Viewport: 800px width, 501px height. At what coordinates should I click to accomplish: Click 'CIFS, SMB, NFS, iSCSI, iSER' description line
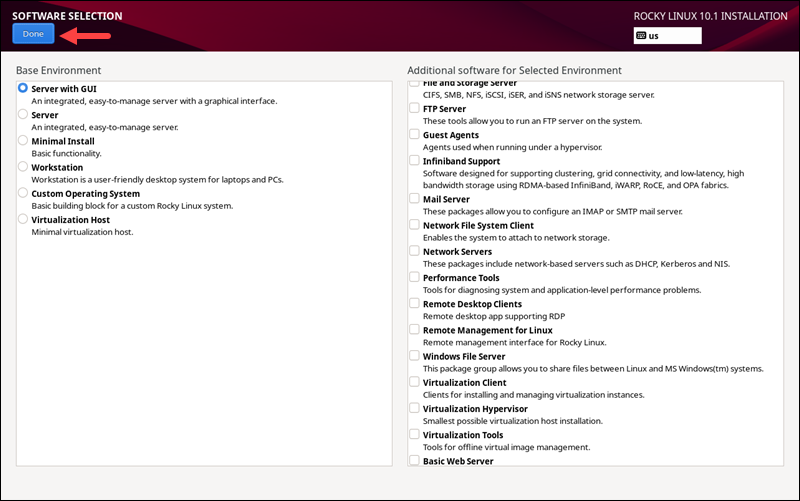tap(539, 95)
